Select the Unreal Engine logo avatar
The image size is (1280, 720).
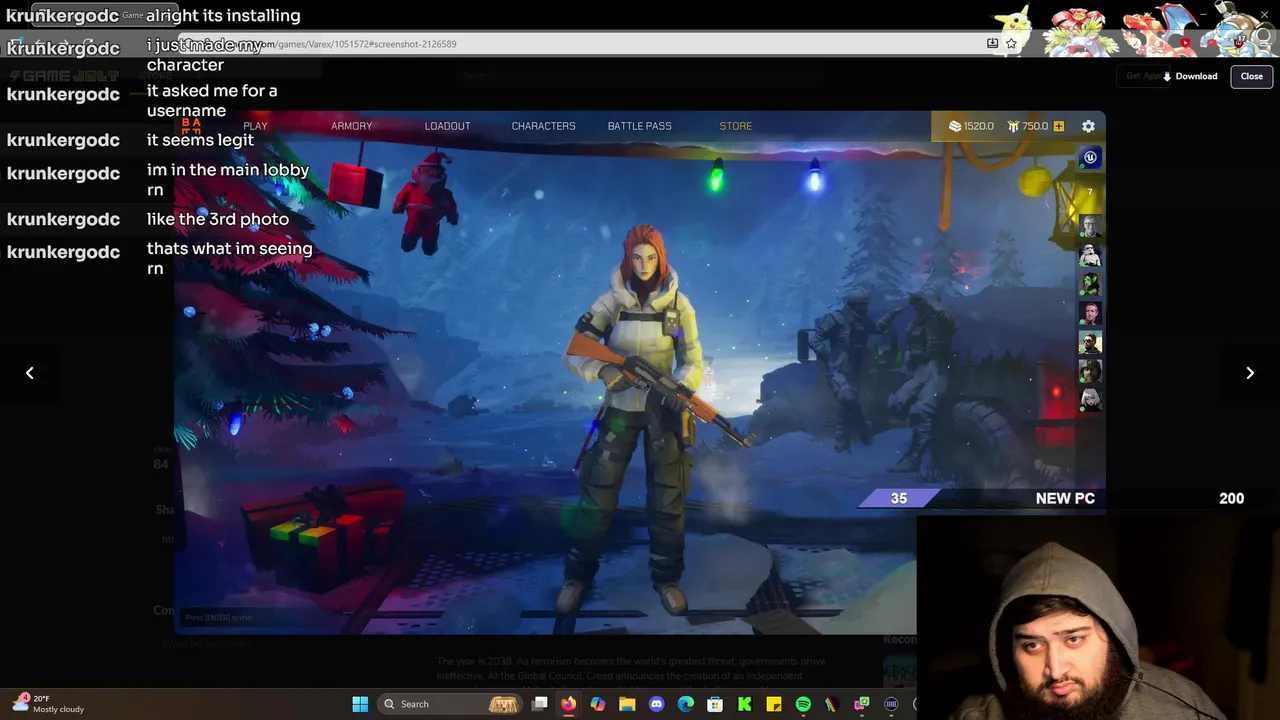point(1090,157)
